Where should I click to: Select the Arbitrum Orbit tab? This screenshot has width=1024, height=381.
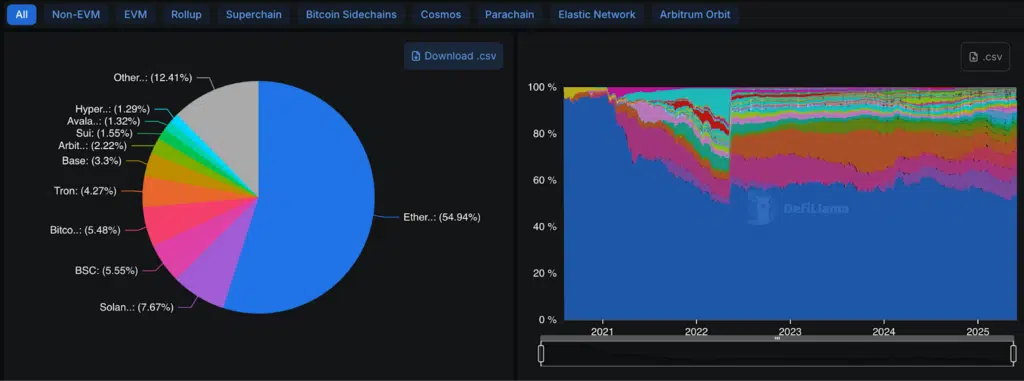click(x=695, y=14)
